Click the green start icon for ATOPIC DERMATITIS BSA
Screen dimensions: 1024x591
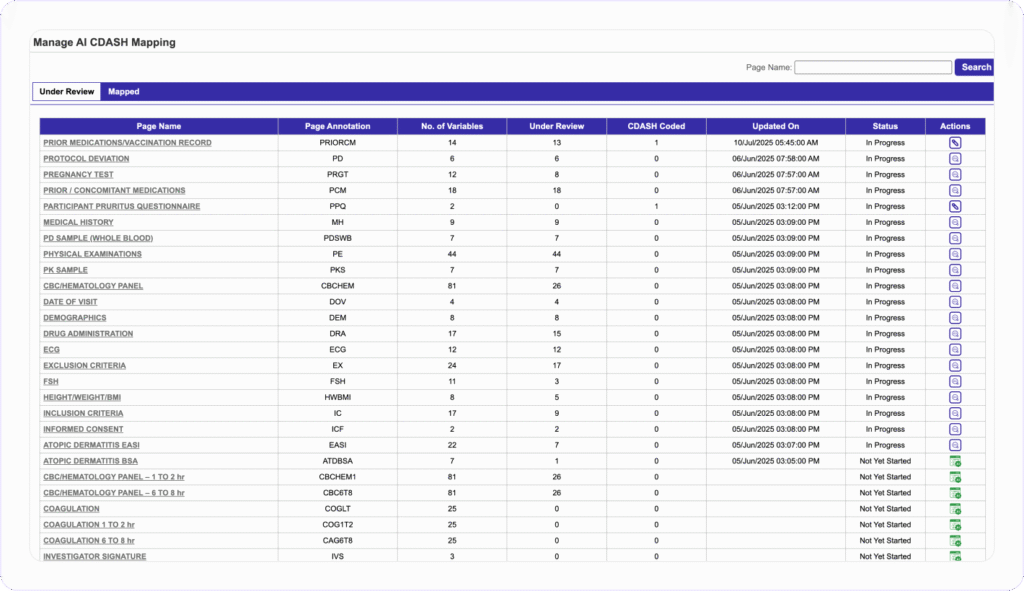pyautogui.click(x=954, y=461)
